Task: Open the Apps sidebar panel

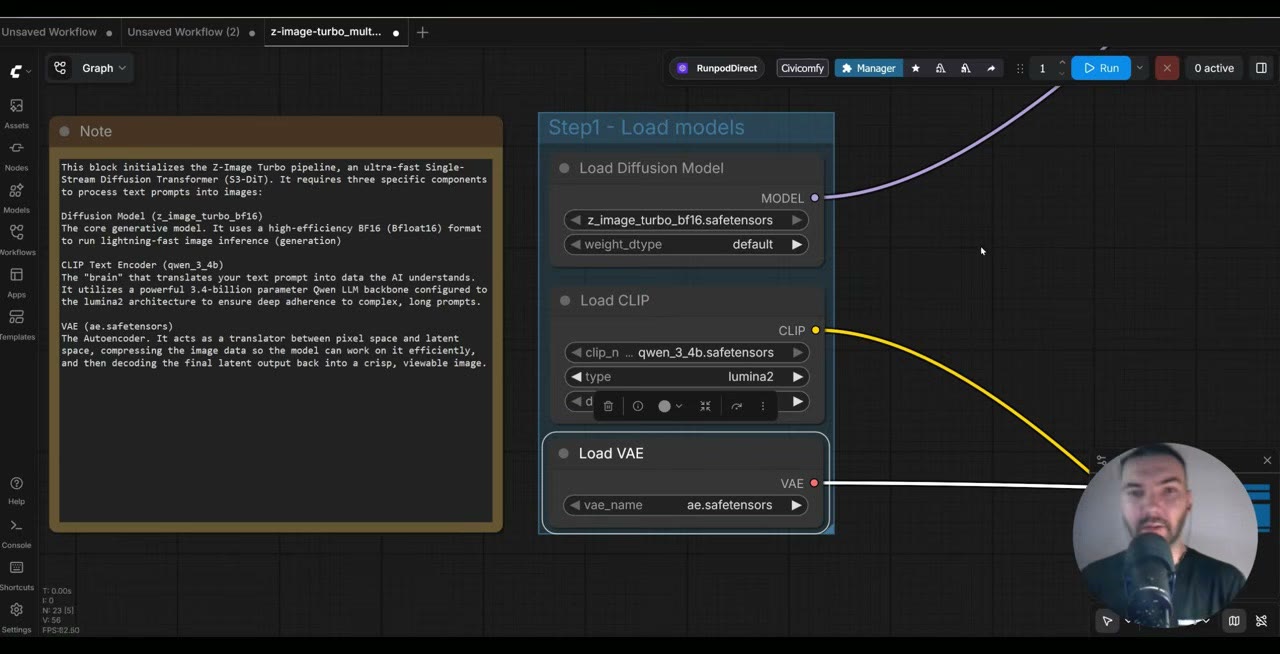Action: (x=16, y=282)
